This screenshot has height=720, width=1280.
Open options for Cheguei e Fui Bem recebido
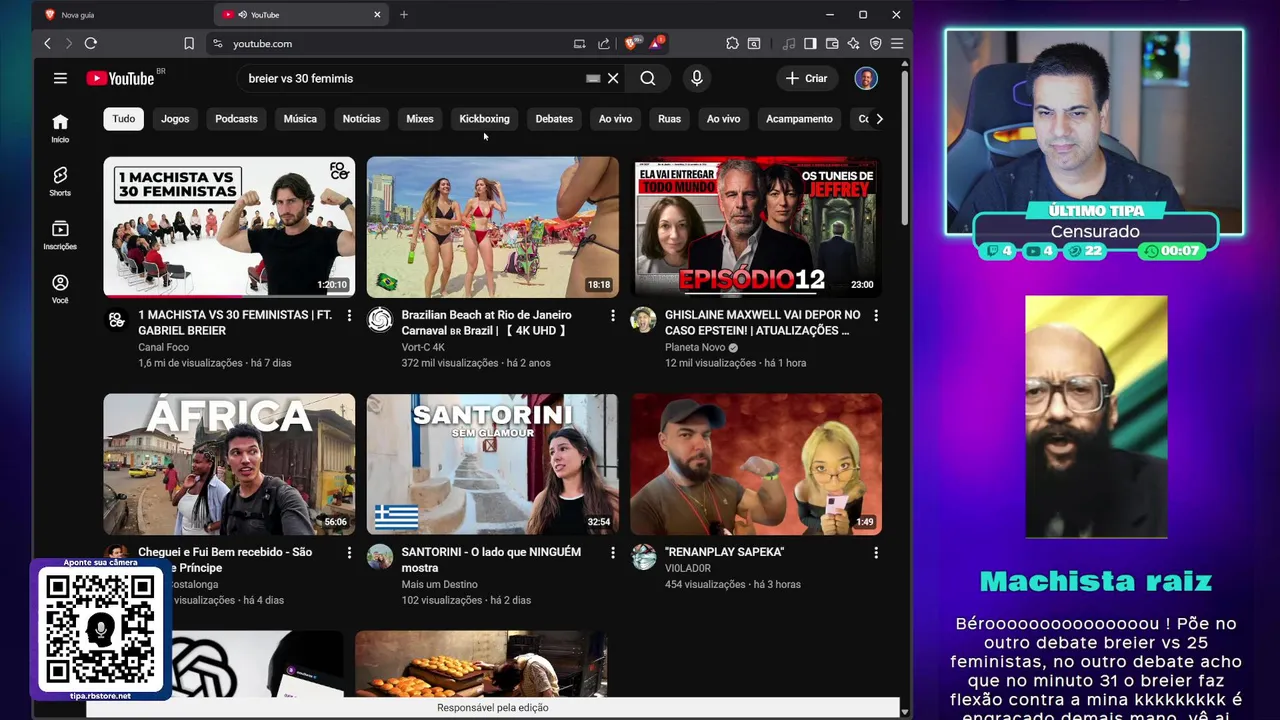(349, 552)
